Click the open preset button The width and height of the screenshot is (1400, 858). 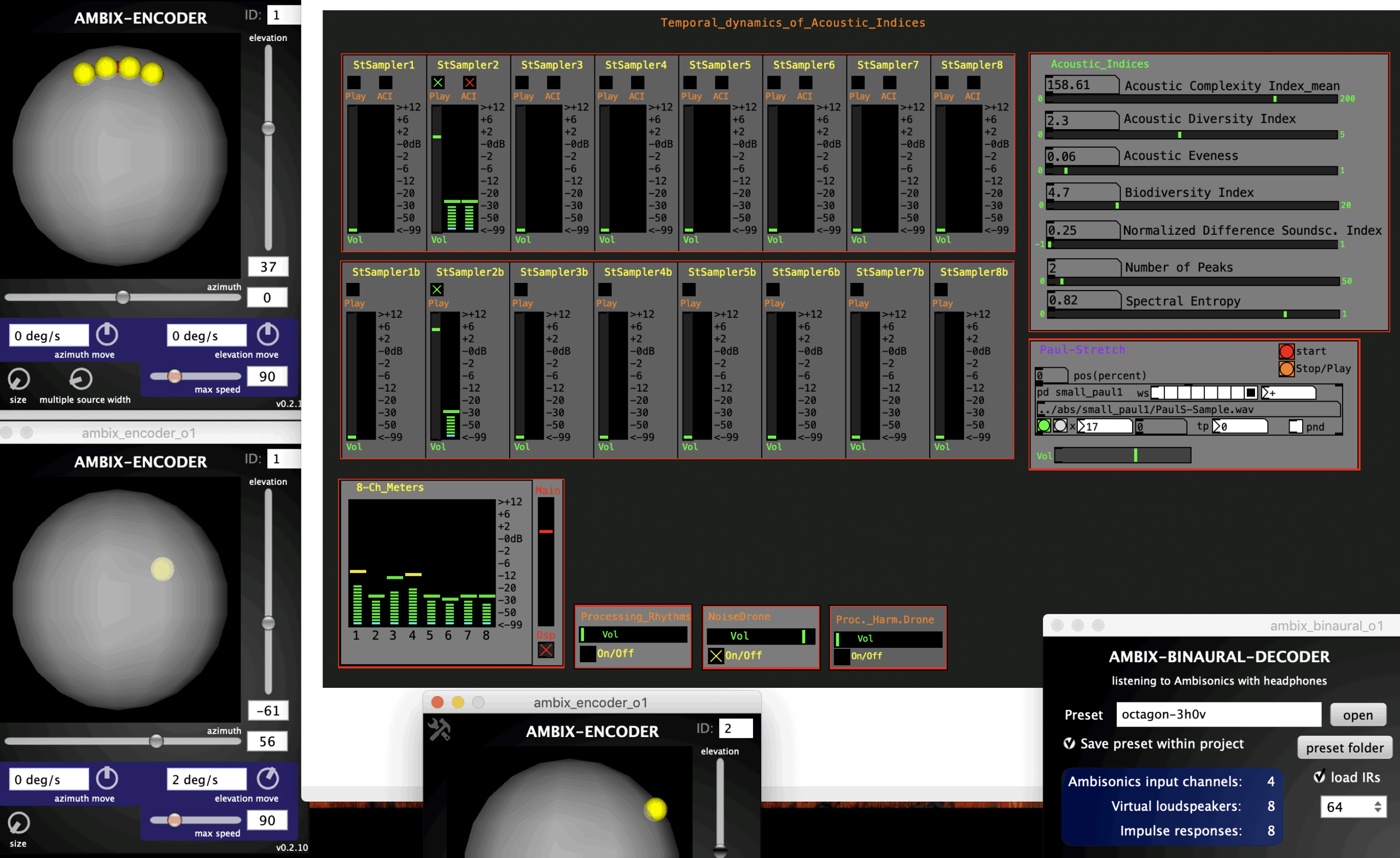point(1357,715)
